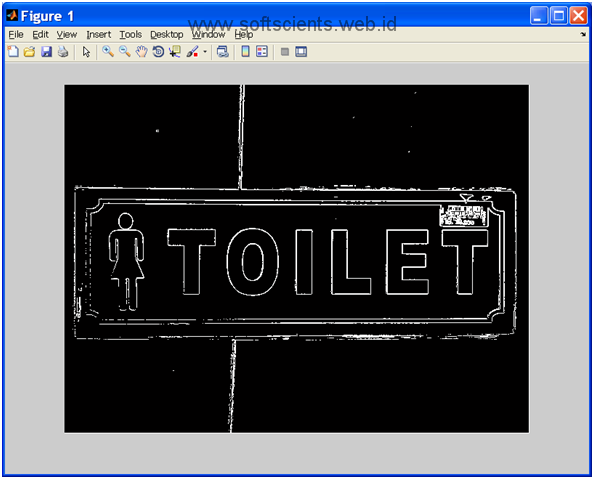Click the Show Plot Tools and Dock icon
Viewport: 594px width, 479px height.
click(301, 52)
